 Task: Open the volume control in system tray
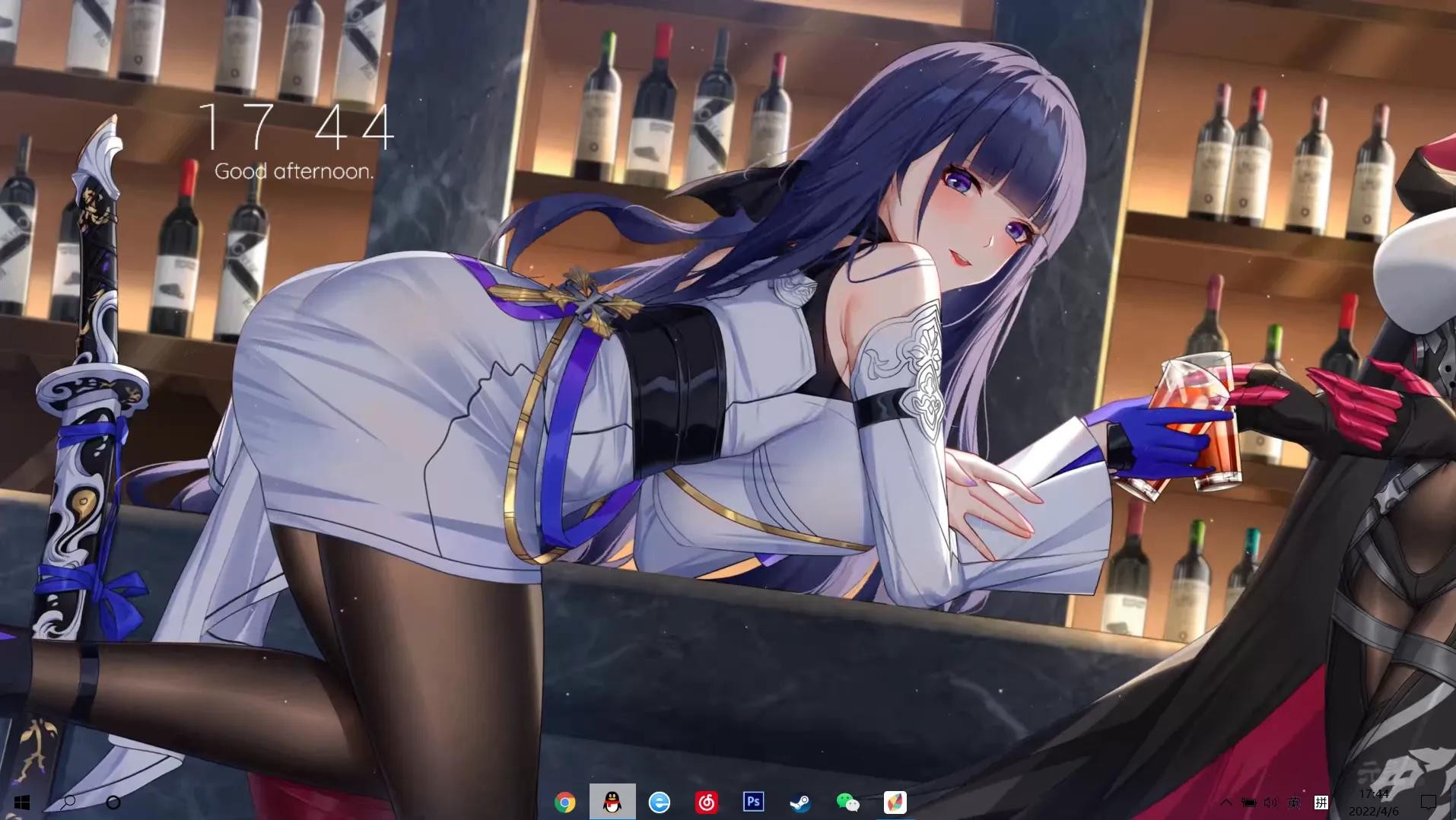(x=1270, y=803)
